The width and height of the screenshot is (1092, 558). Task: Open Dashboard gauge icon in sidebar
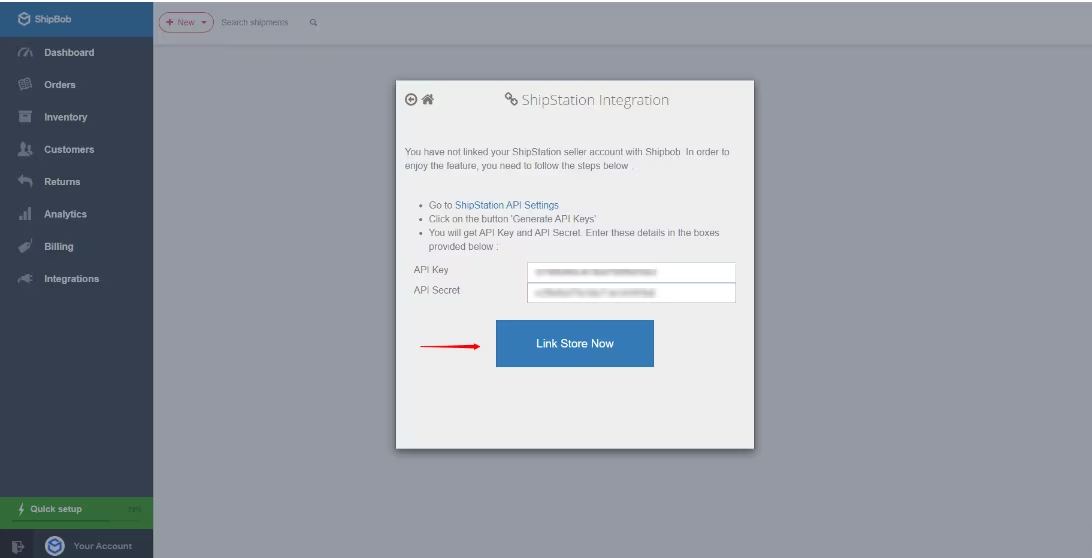click(x=25, y=52)
